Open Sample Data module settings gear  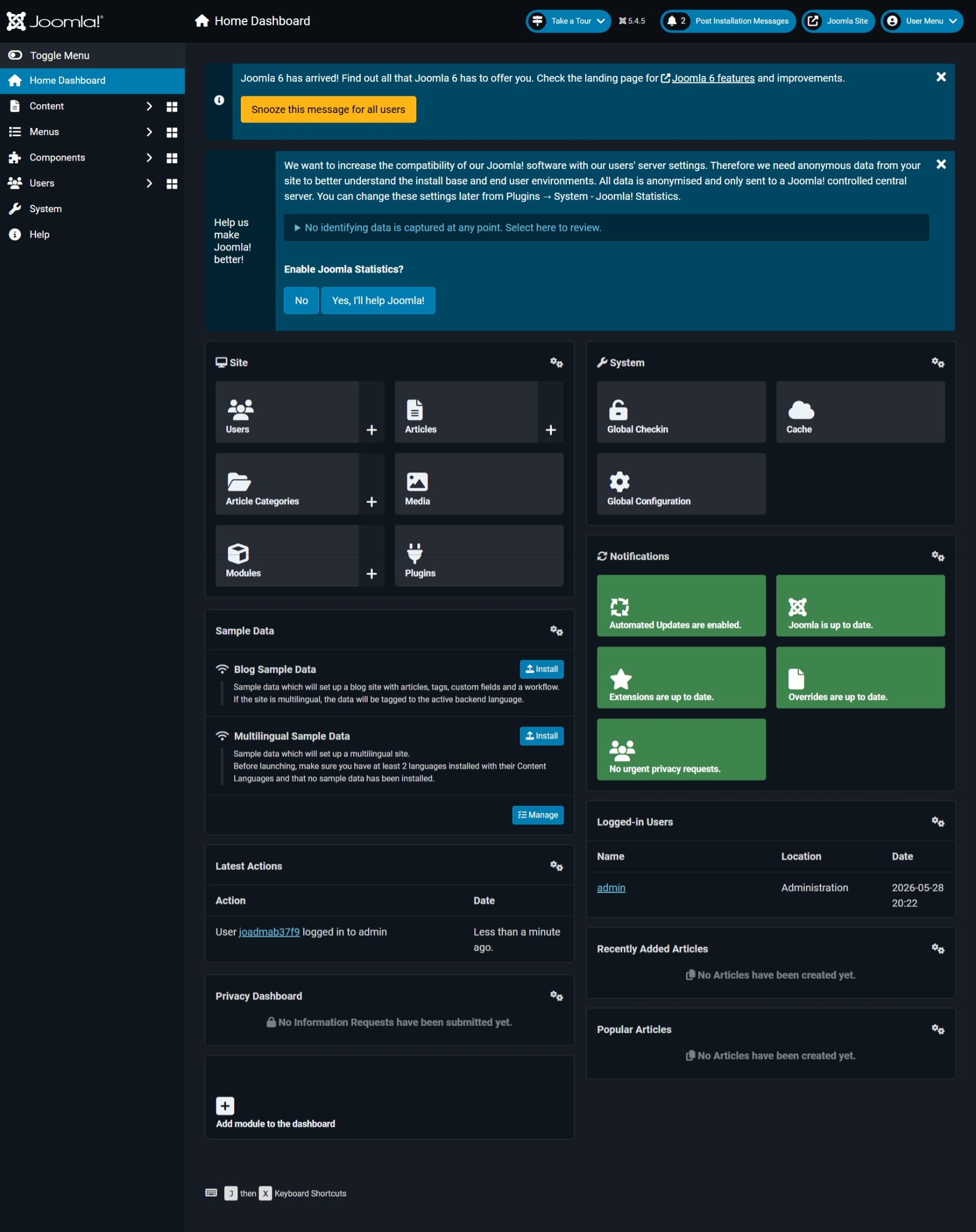[x=556, y=631]
